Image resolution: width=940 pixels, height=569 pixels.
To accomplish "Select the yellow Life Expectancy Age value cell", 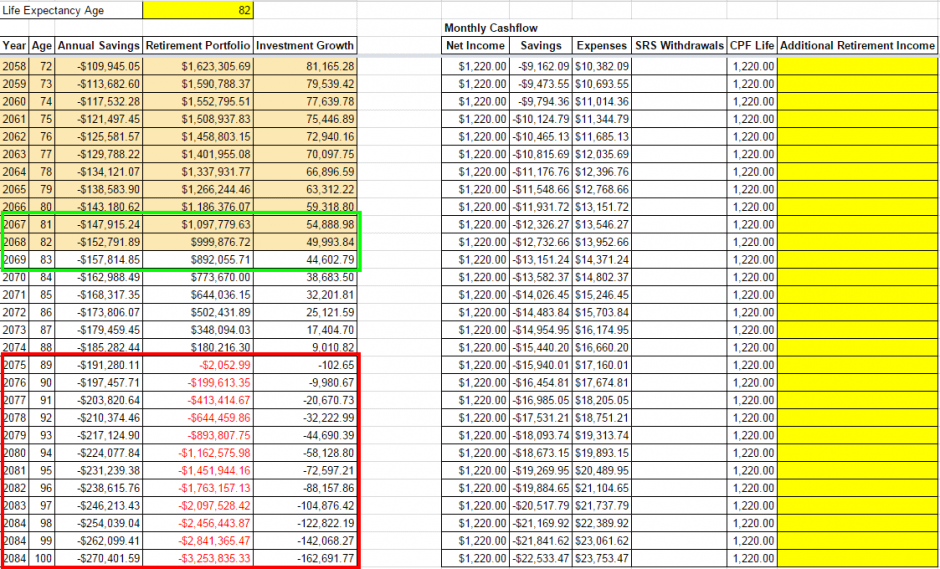I will [198, 10].
